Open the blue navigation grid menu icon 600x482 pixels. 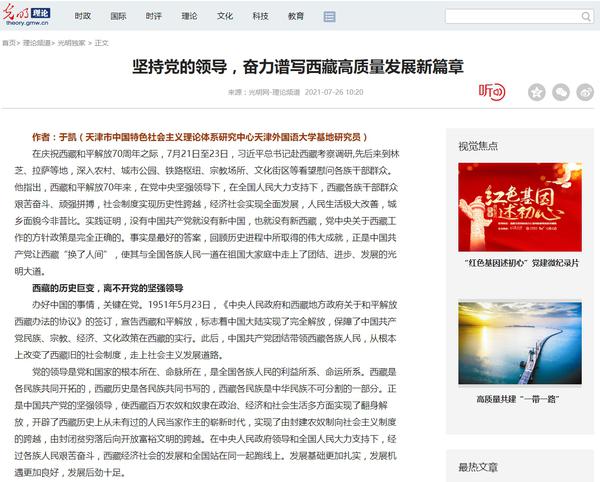[x=330, y=17]
